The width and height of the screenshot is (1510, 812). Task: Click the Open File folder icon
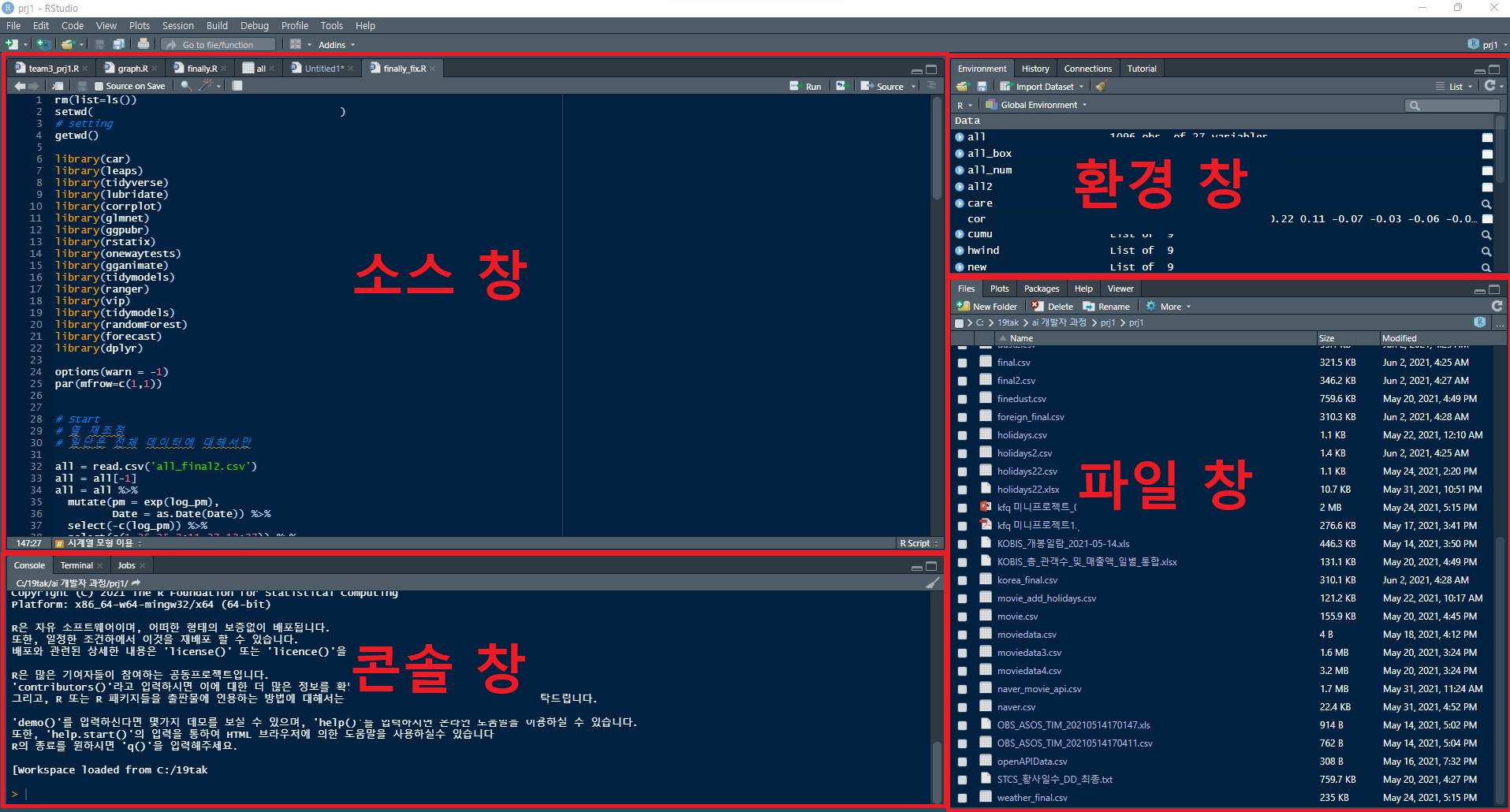pos(68,44)
